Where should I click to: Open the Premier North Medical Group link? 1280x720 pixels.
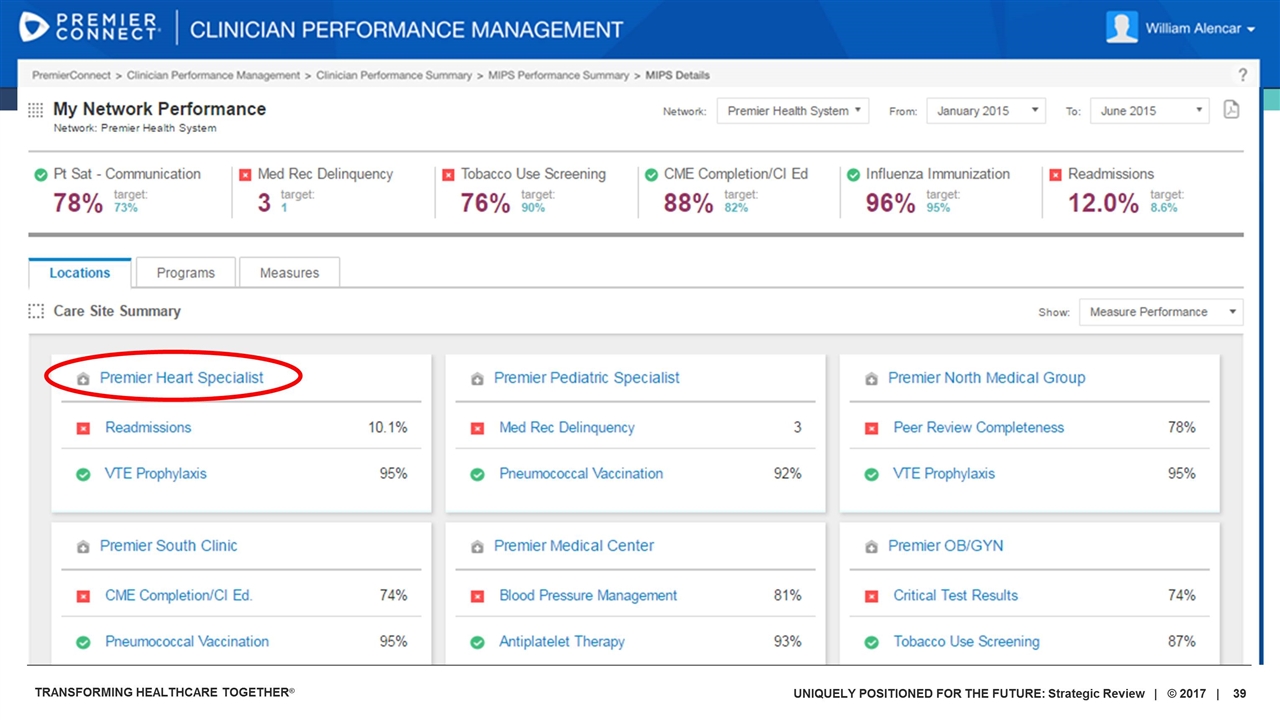tap(986, 378)
